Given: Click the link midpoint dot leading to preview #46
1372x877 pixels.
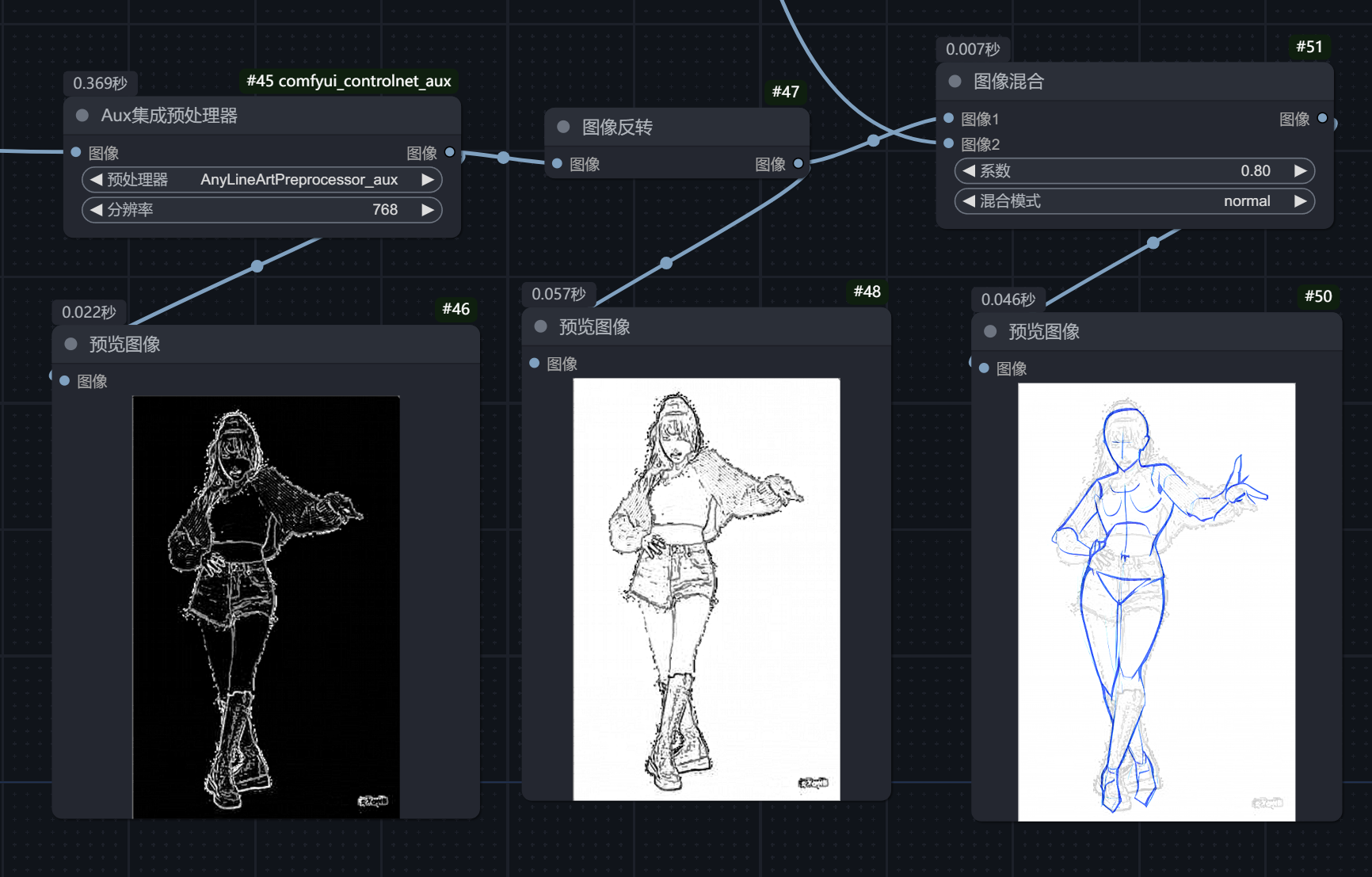Looking at the screenshot, I should 257,266.
